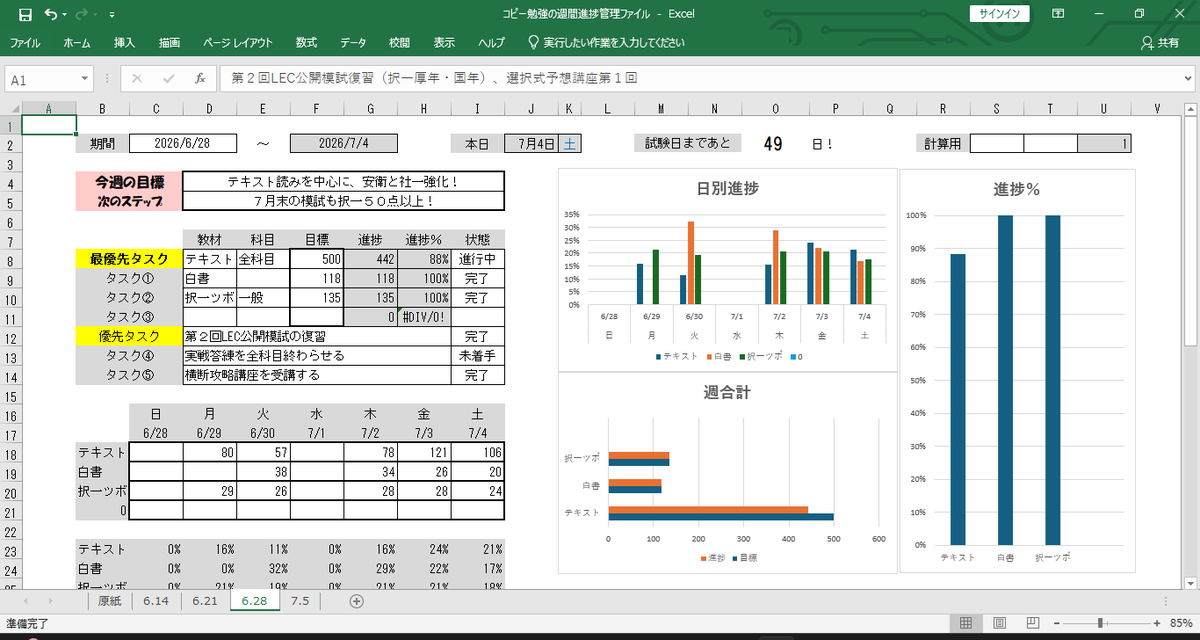Open the Name Box dropdown arrow
Screen dimensions: 1200x640
point(85,78)
